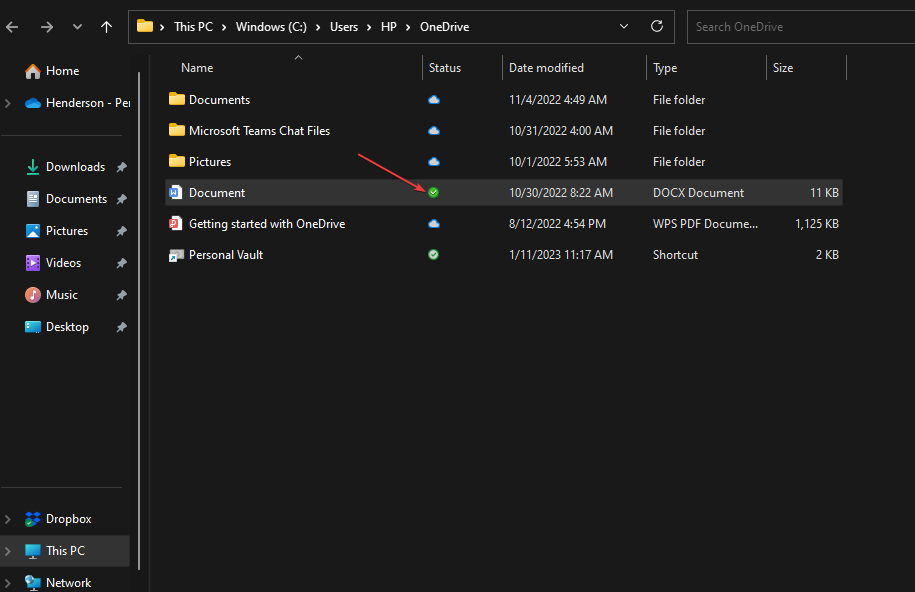Click the Search OneDrive input box

pos(800,26)
